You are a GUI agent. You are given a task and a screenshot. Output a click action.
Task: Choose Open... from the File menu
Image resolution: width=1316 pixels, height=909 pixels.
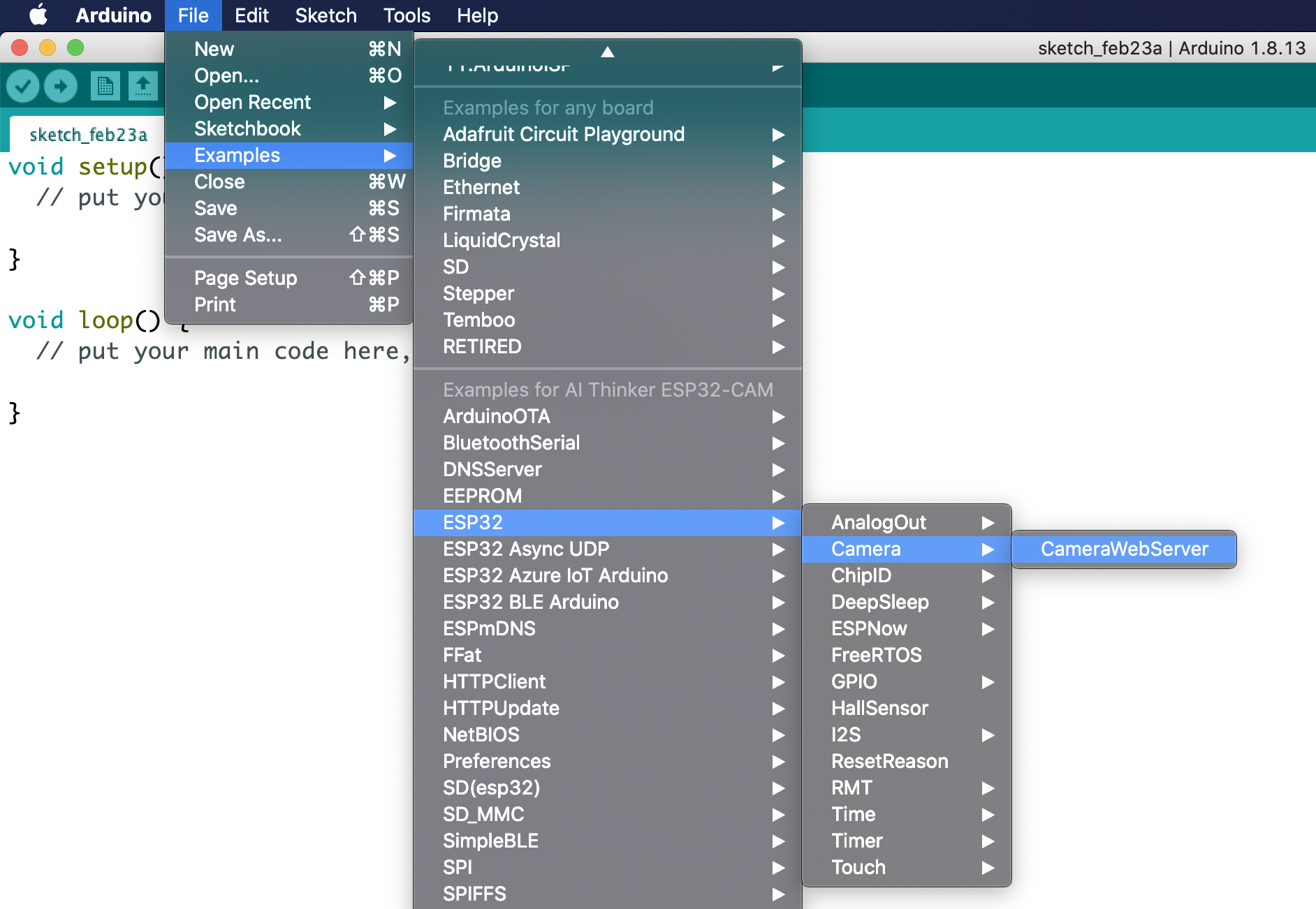(x=289, y=75)
